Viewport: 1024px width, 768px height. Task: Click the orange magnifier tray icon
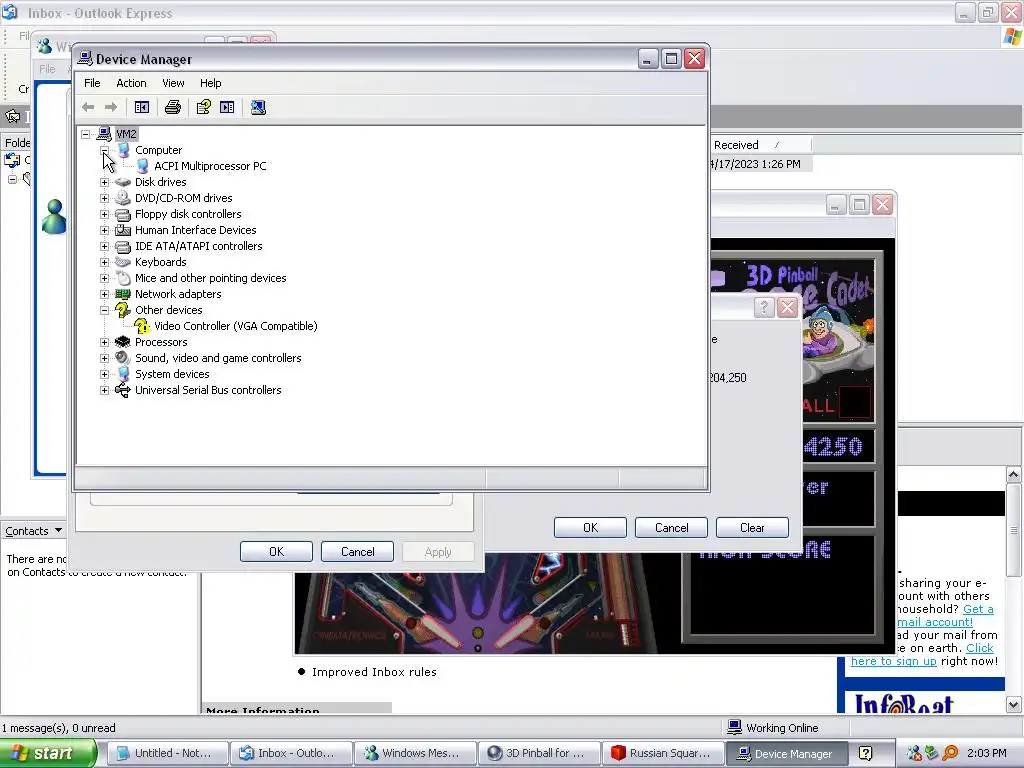(950, 753)
